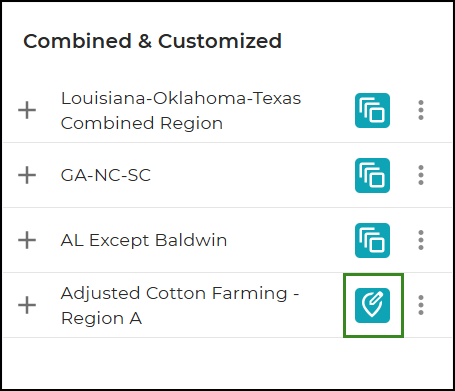The image size is (455, 391).
Task: Expand GA-NC-SC using its plus sign
Action: pyautogui.click(x=27, y=175)
